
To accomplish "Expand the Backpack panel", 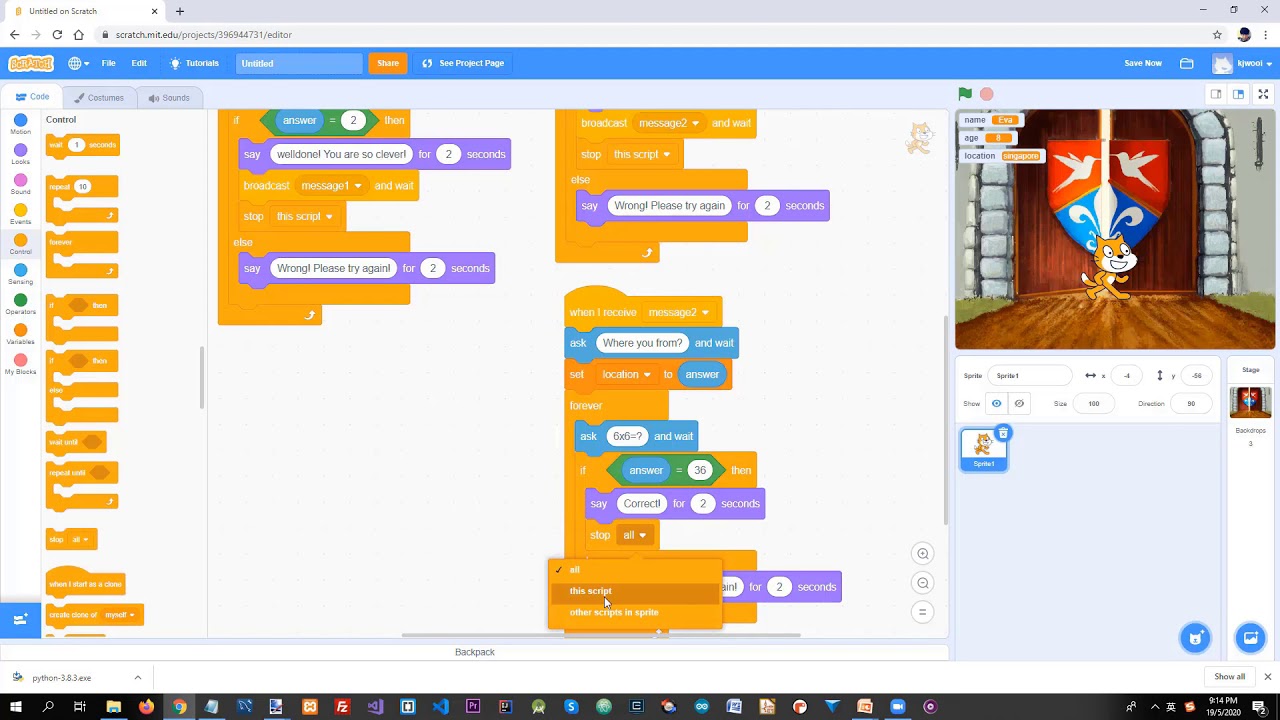I will coord(475,652).
